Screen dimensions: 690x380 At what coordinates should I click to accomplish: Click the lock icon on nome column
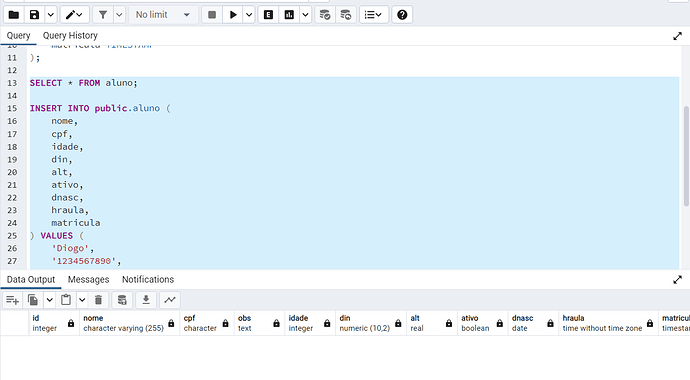point(171,324)
